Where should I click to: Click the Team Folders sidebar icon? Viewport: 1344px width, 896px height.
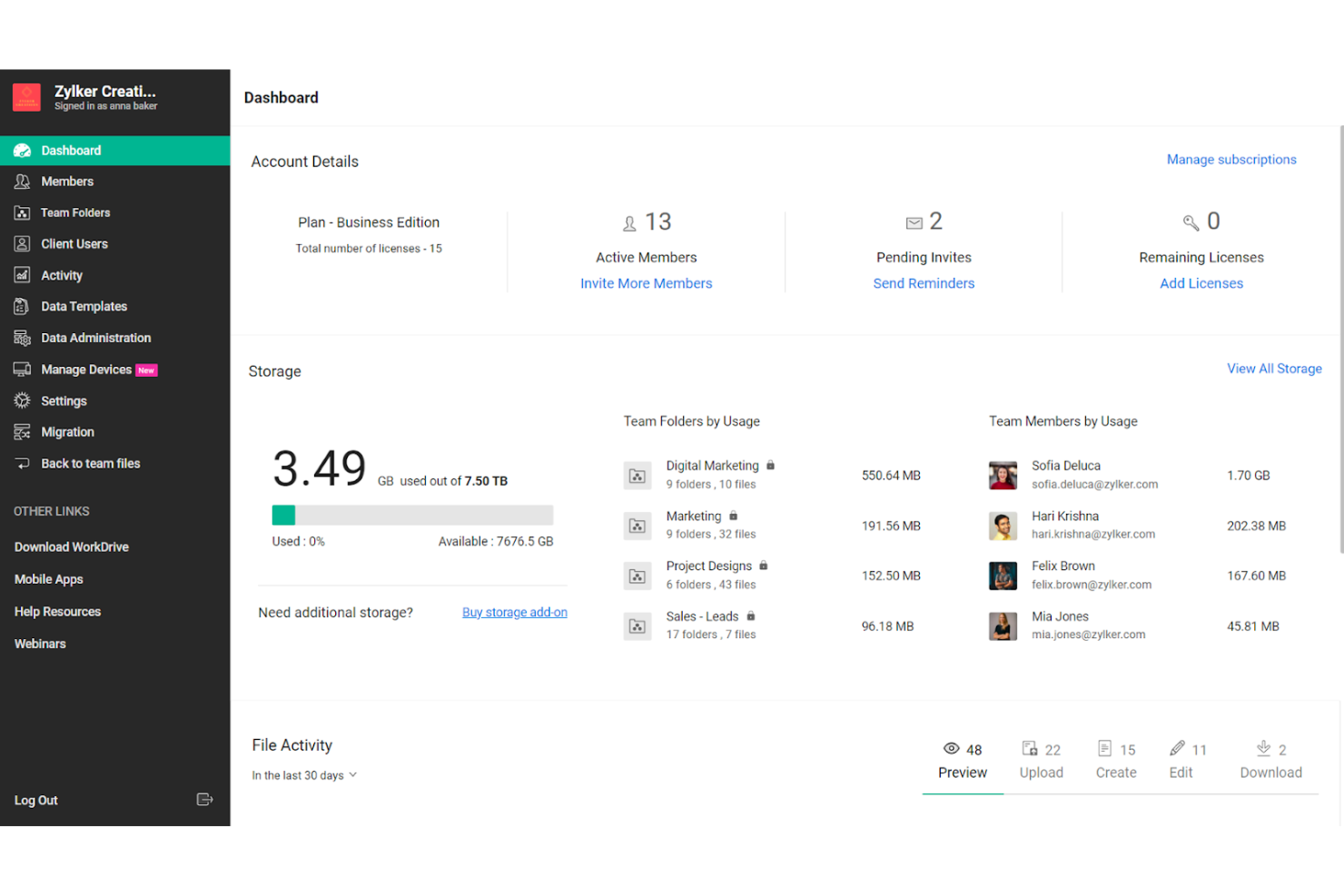tap(23, 212)
